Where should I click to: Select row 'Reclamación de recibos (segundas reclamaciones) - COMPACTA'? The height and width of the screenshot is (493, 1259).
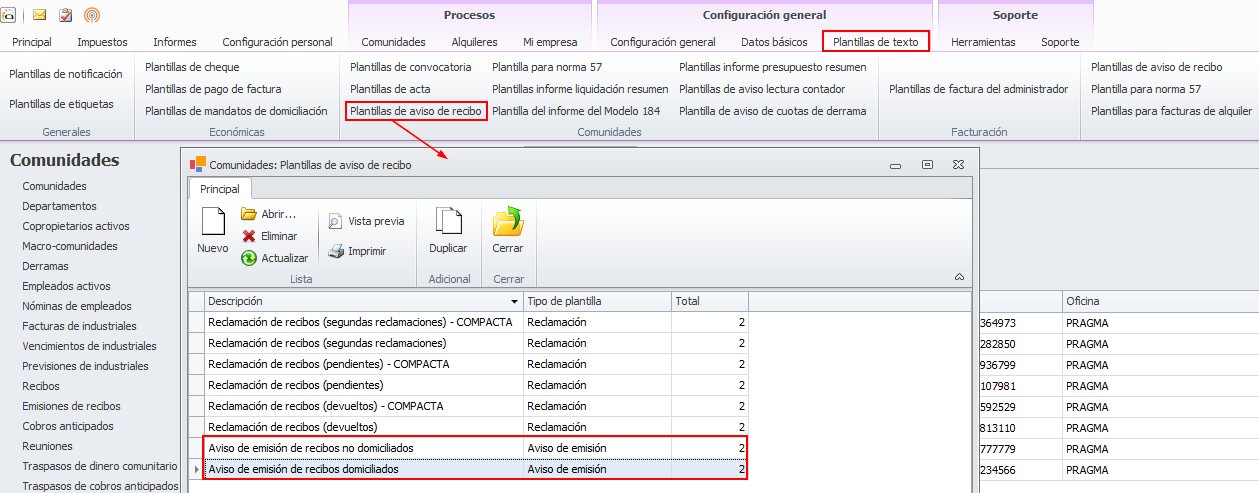(x=470, y=322)
